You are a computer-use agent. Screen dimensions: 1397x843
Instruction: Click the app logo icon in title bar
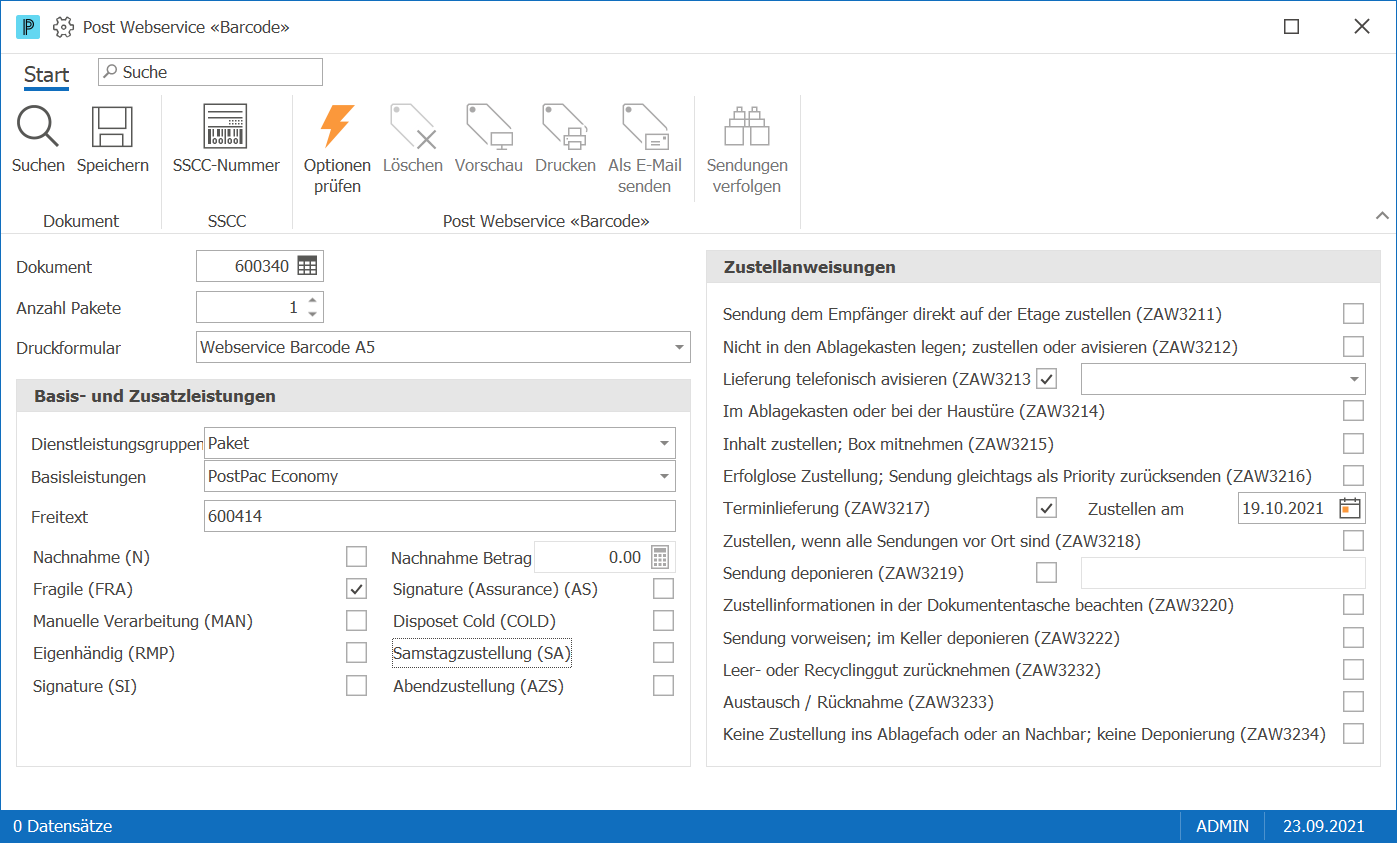pyautogui.click(x=28, y=27)
